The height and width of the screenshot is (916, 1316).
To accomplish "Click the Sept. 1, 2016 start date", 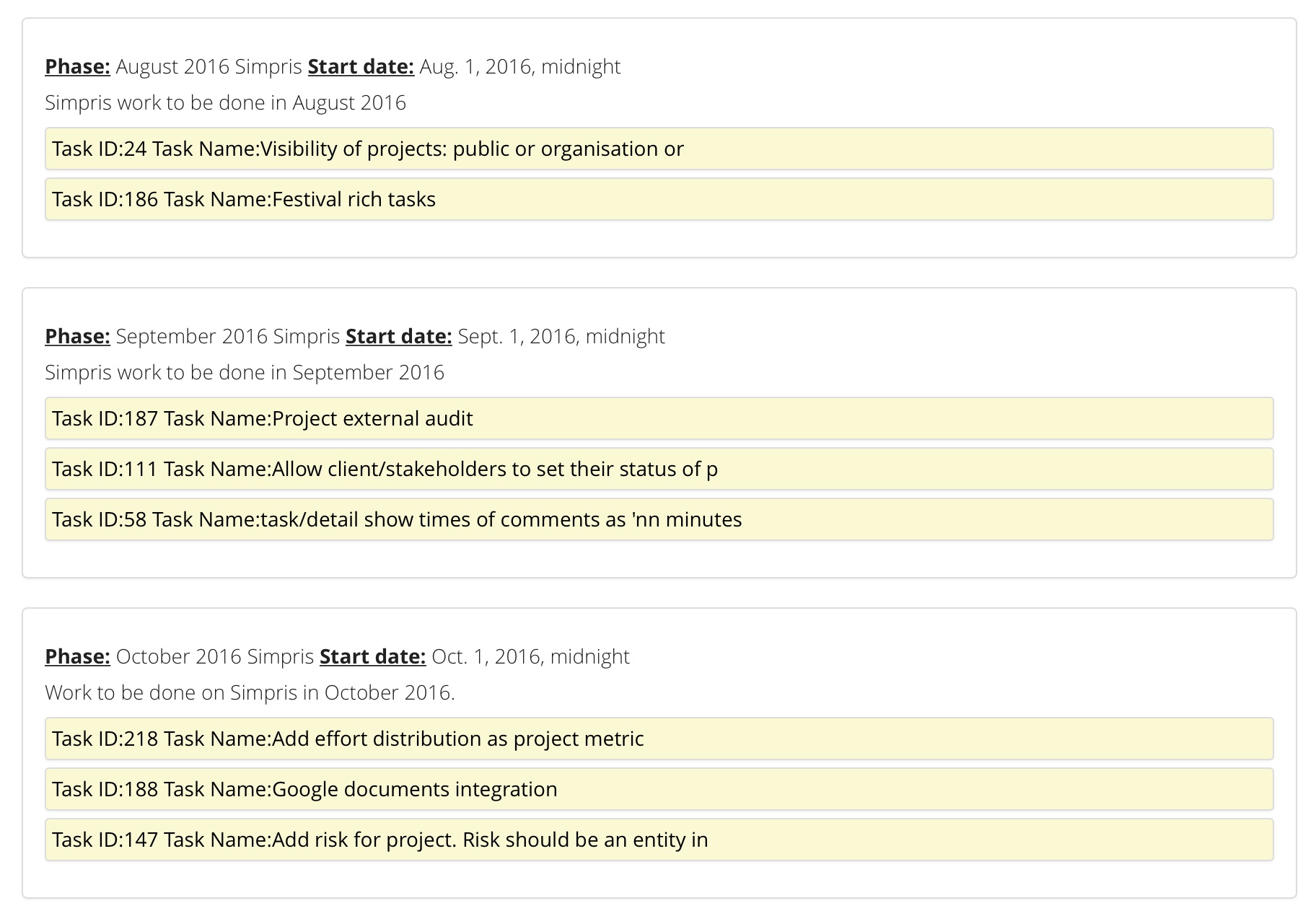I will coord(561,336).
